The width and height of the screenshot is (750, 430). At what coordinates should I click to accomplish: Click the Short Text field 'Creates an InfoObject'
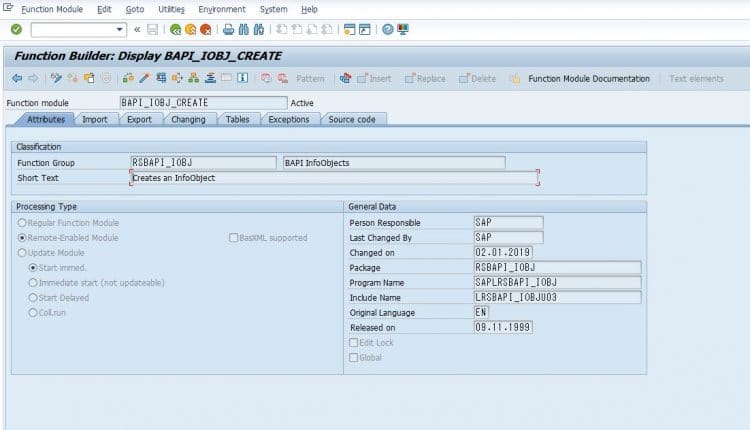334,178
